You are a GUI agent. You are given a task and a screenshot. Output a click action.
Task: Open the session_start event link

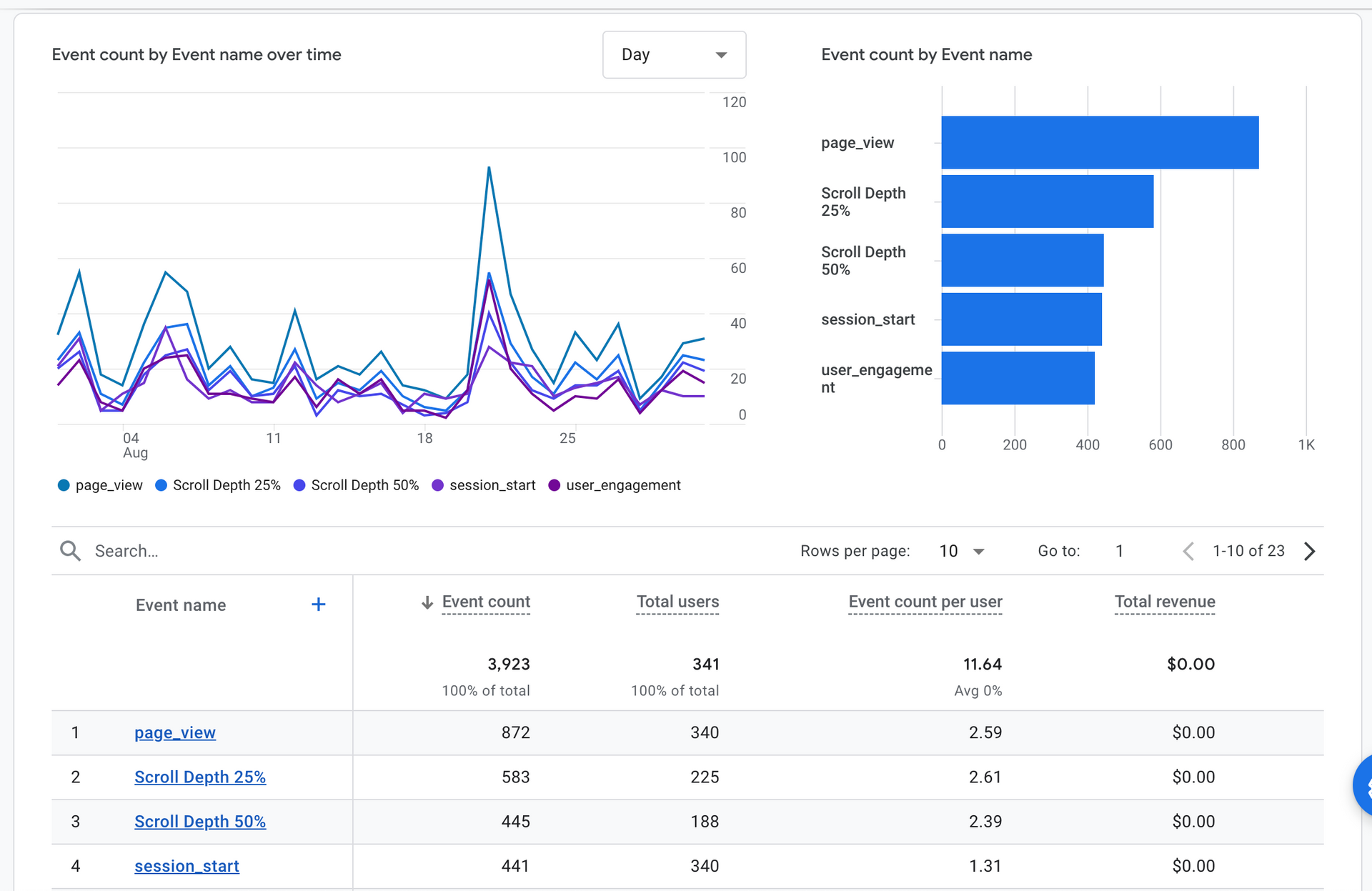(187, 866)
